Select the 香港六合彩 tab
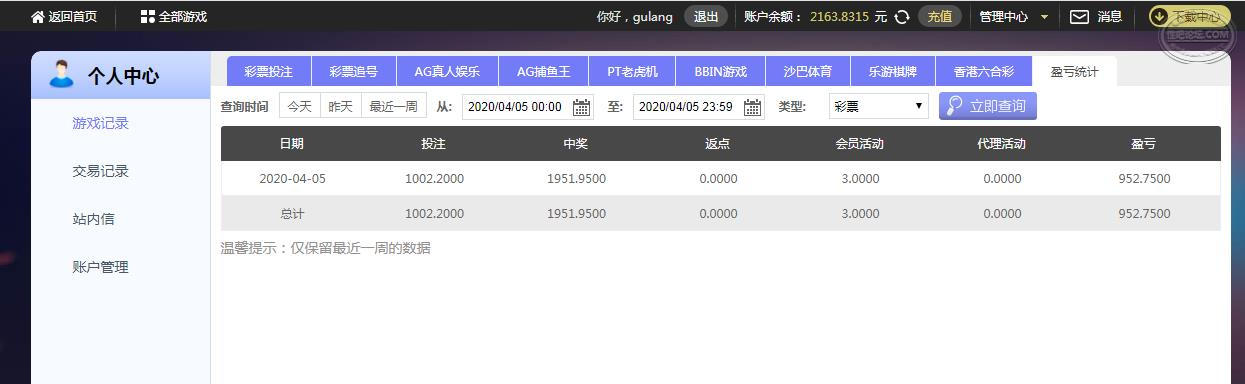 [x=984, y=72]
